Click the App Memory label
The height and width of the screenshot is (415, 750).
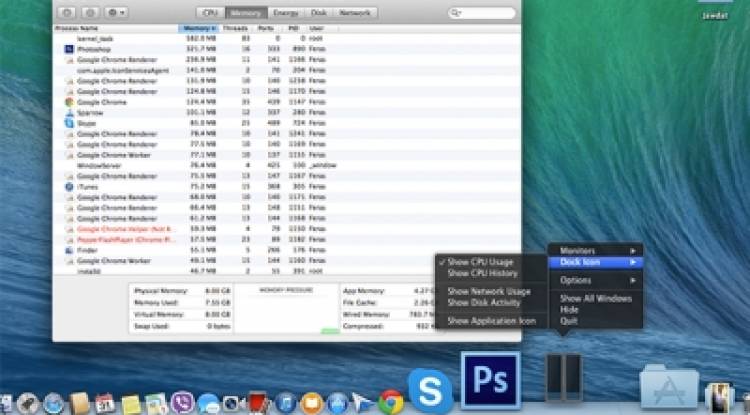(x=364, y=291)
